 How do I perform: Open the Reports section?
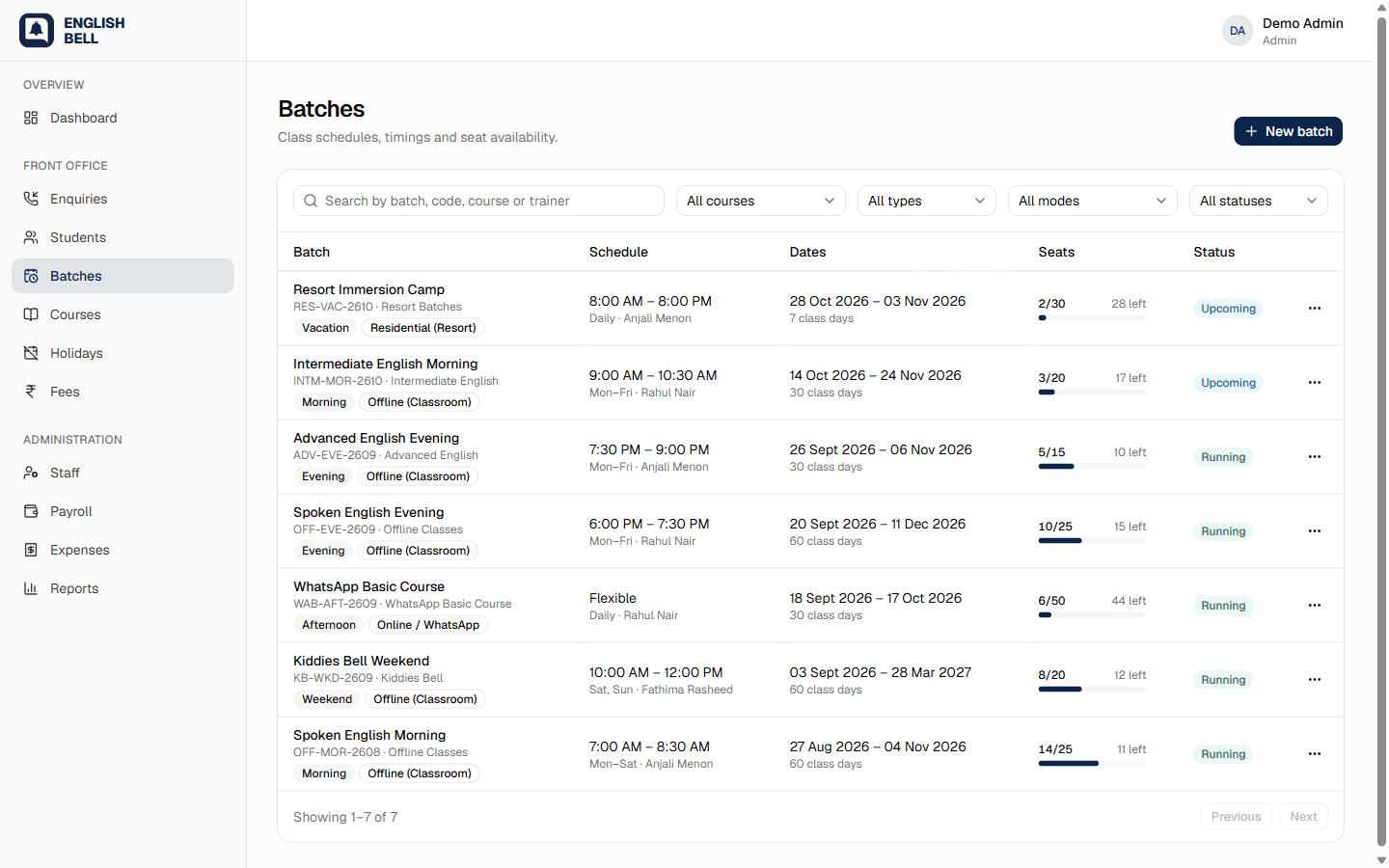coord(123,588)
